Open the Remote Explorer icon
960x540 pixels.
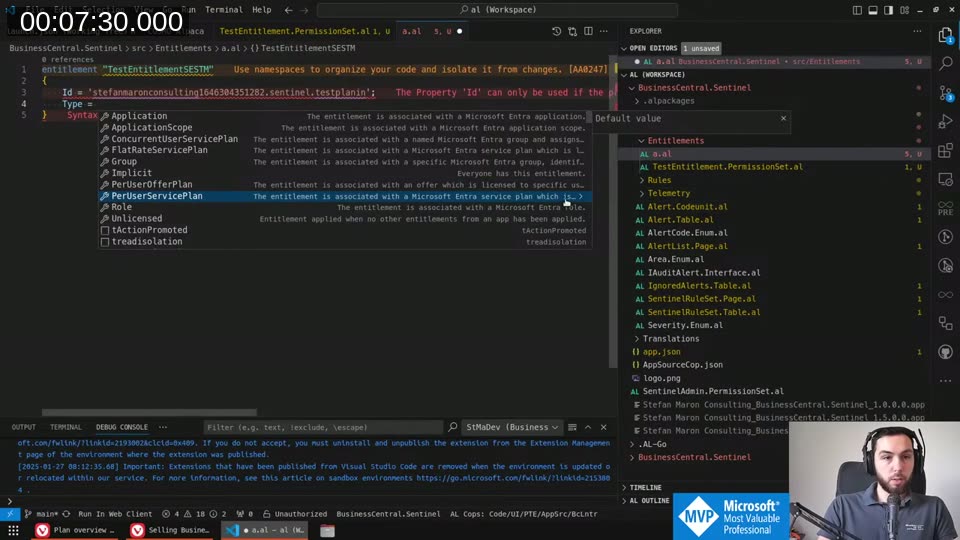tap(945, 179)
